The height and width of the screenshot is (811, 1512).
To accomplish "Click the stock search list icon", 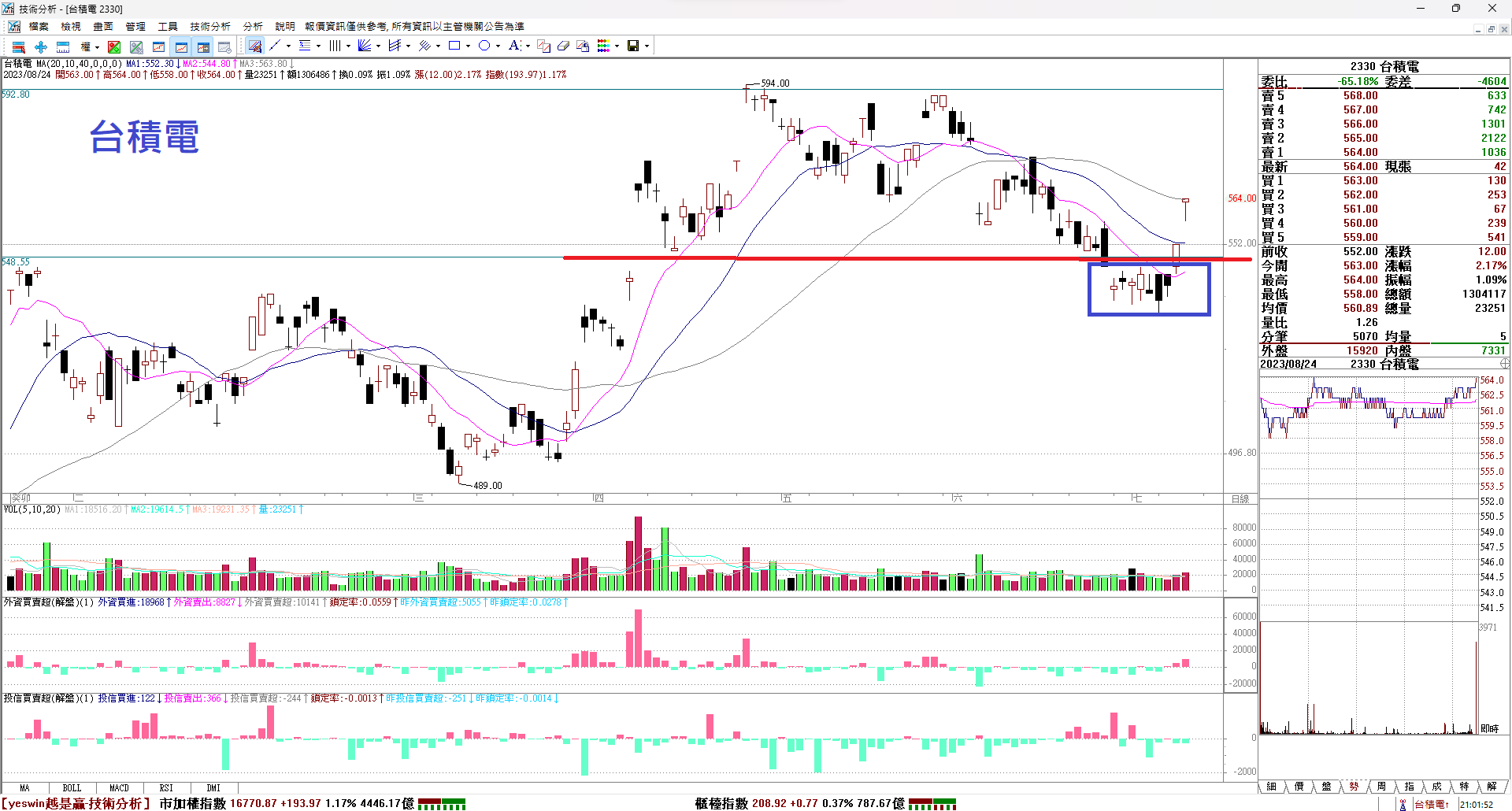I will 18,46.
